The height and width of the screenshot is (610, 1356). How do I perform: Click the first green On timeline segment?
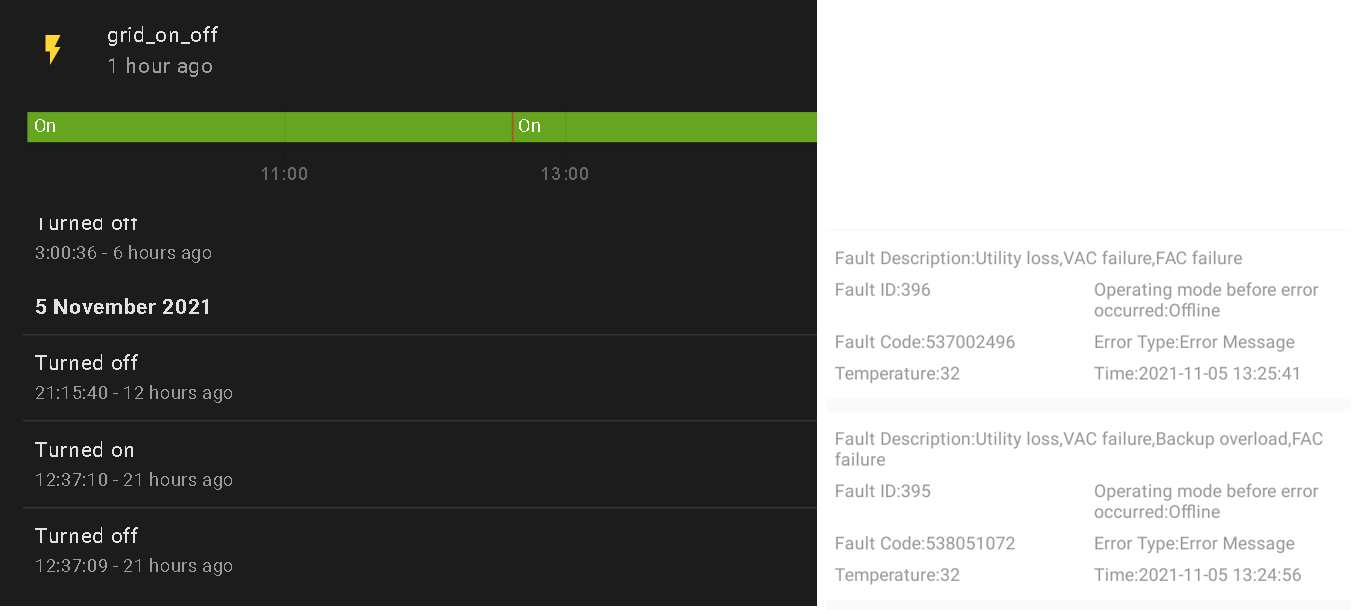click(x=270, y=127)
